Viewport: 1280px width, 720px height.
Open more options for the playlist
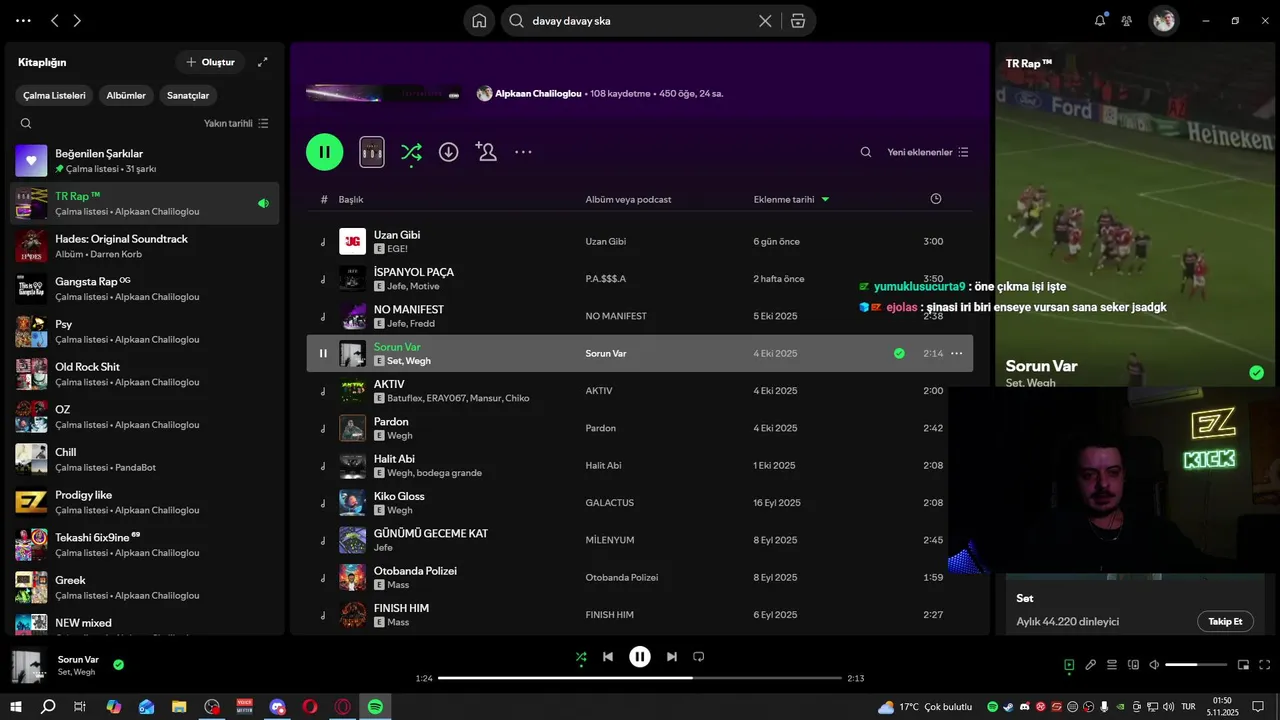pos(523,152)
